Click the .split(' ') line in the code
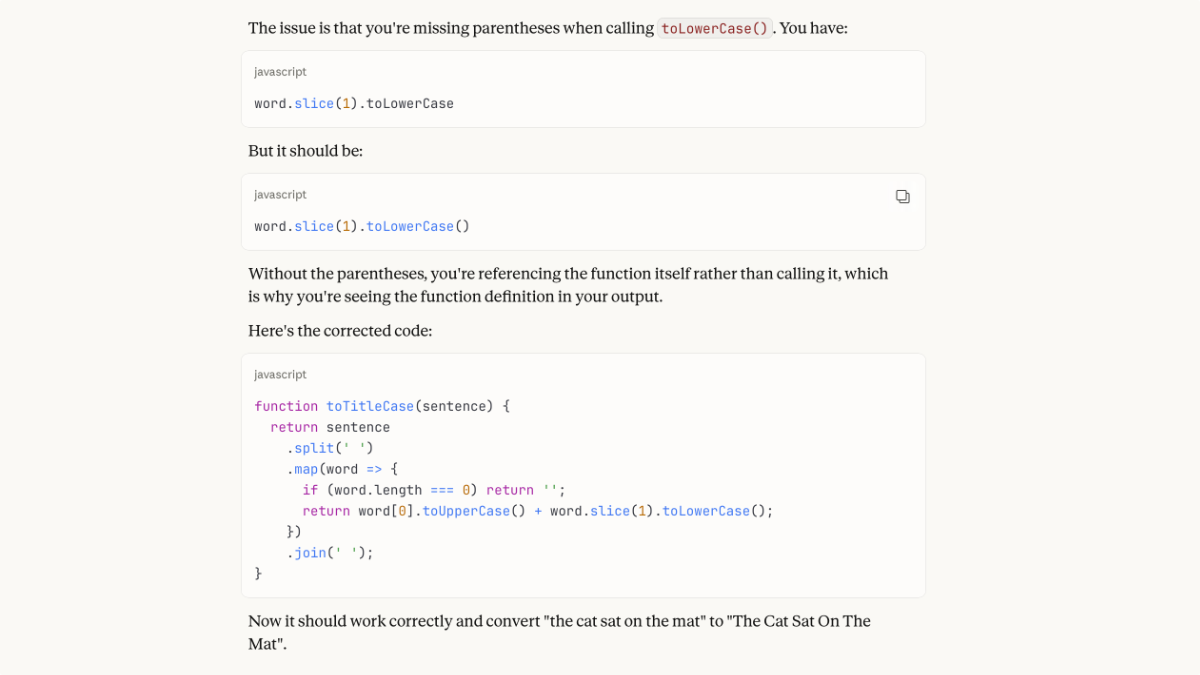Screen dimensions: 1200x675 [330, 448]
